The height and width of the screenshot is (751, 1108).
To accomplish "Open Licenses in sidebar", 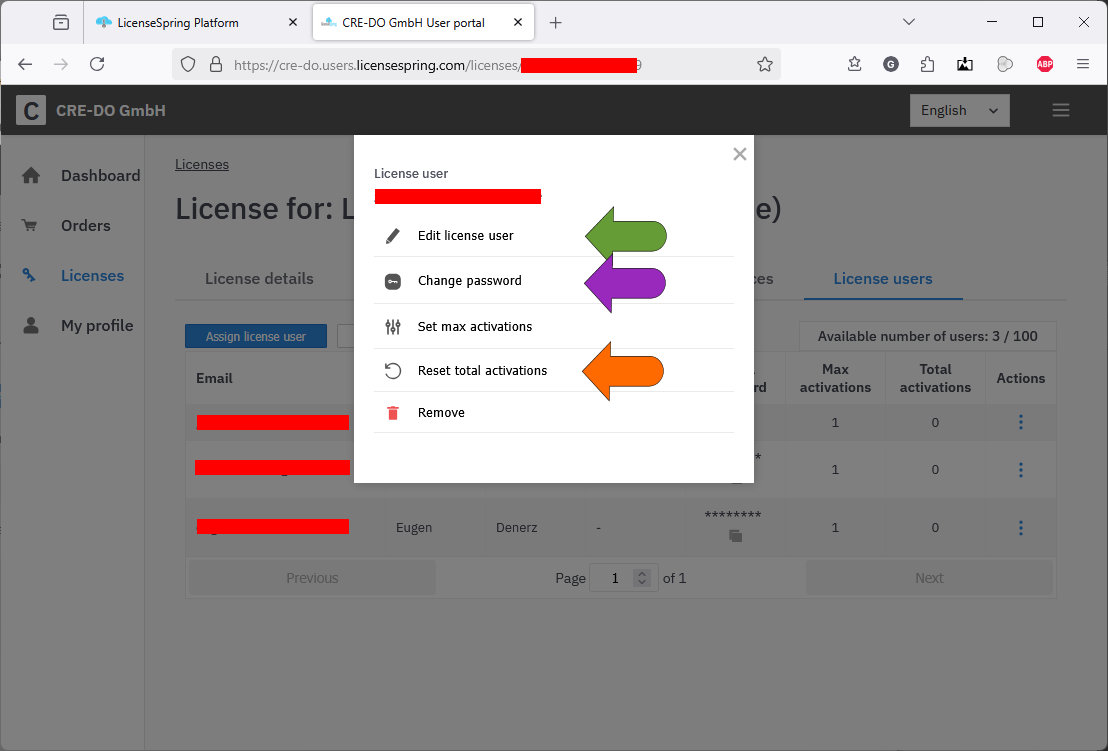I will coord(93,276).
